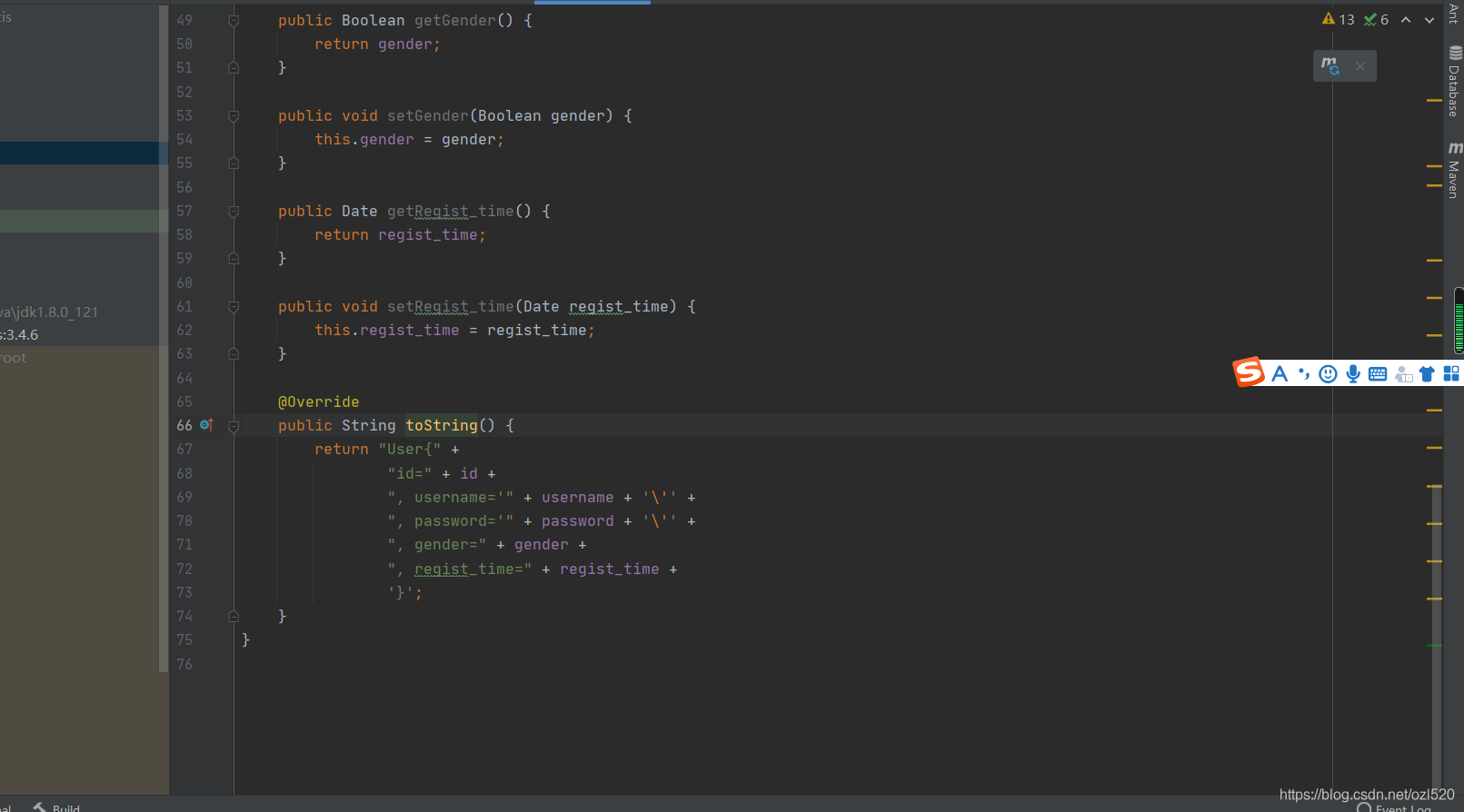
Task: Click the @Override annotation
Action: 318,401
